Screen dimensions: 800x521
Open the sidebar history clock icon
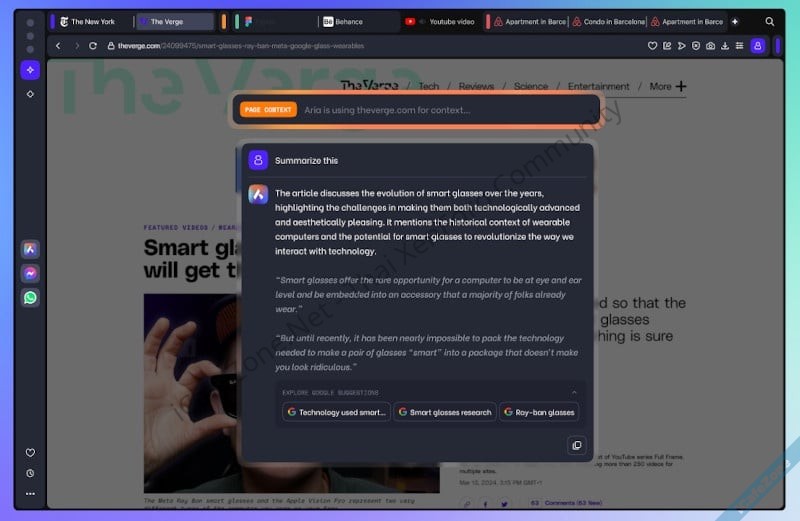pyautogui.click(x=30, y=473)
